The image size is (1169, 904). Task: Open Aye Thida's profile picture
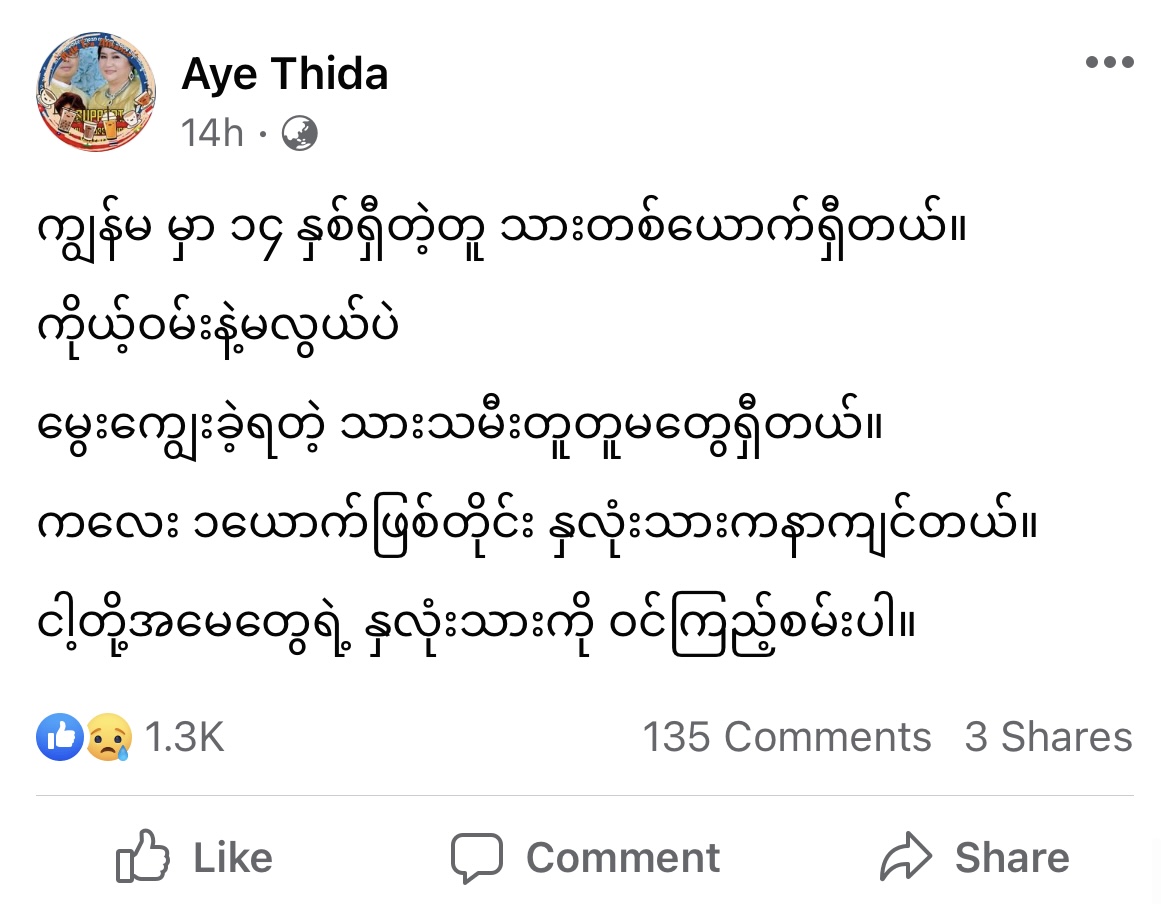(x=96, y=91)
